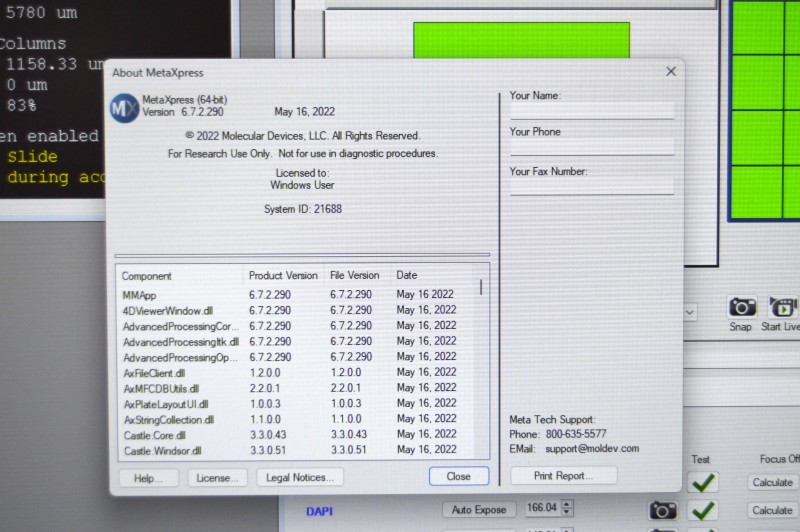Click the Snap camera icon
Screen dimensions: 800x532
[741, 307]
